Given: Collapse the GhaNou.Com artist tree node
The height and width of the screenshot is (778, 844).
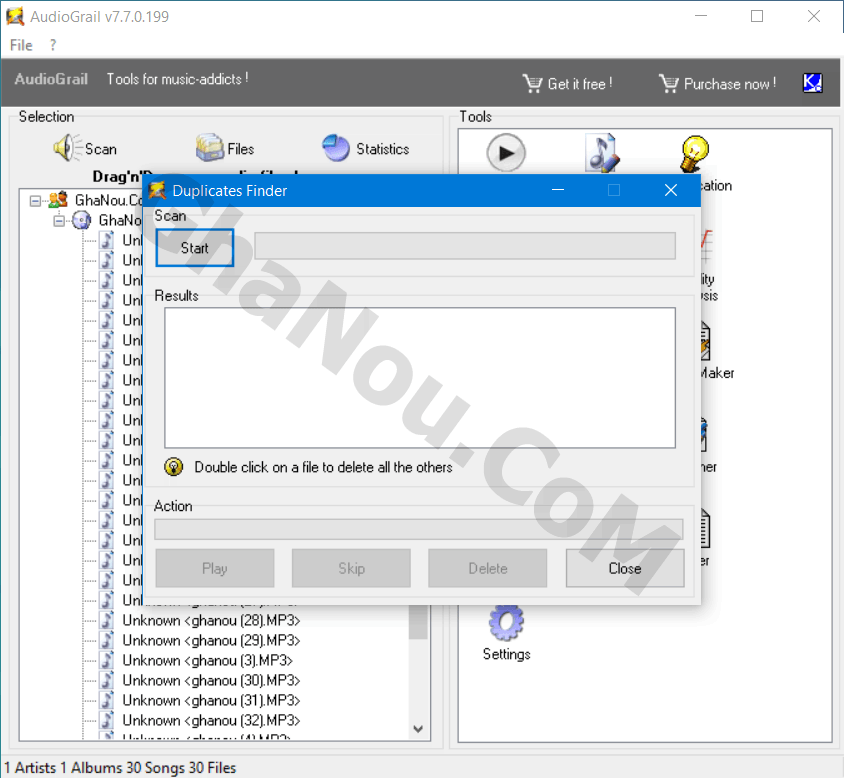Looking at the screenshot, I should pos(36,201).
